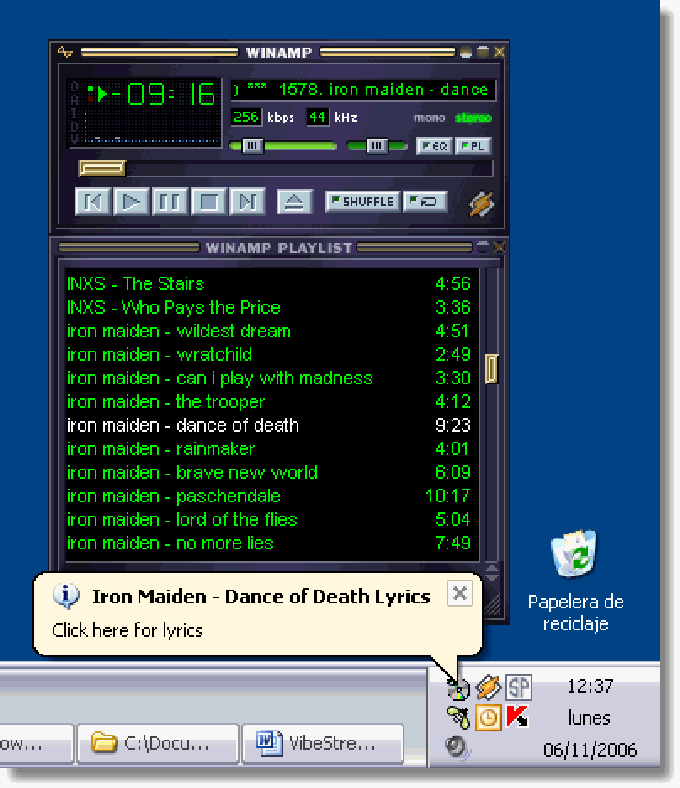Image resolution: width=680 pixels, height=788 pixels.
Task: Toggle the PL playlist window
Action: (x=473, y=146)
